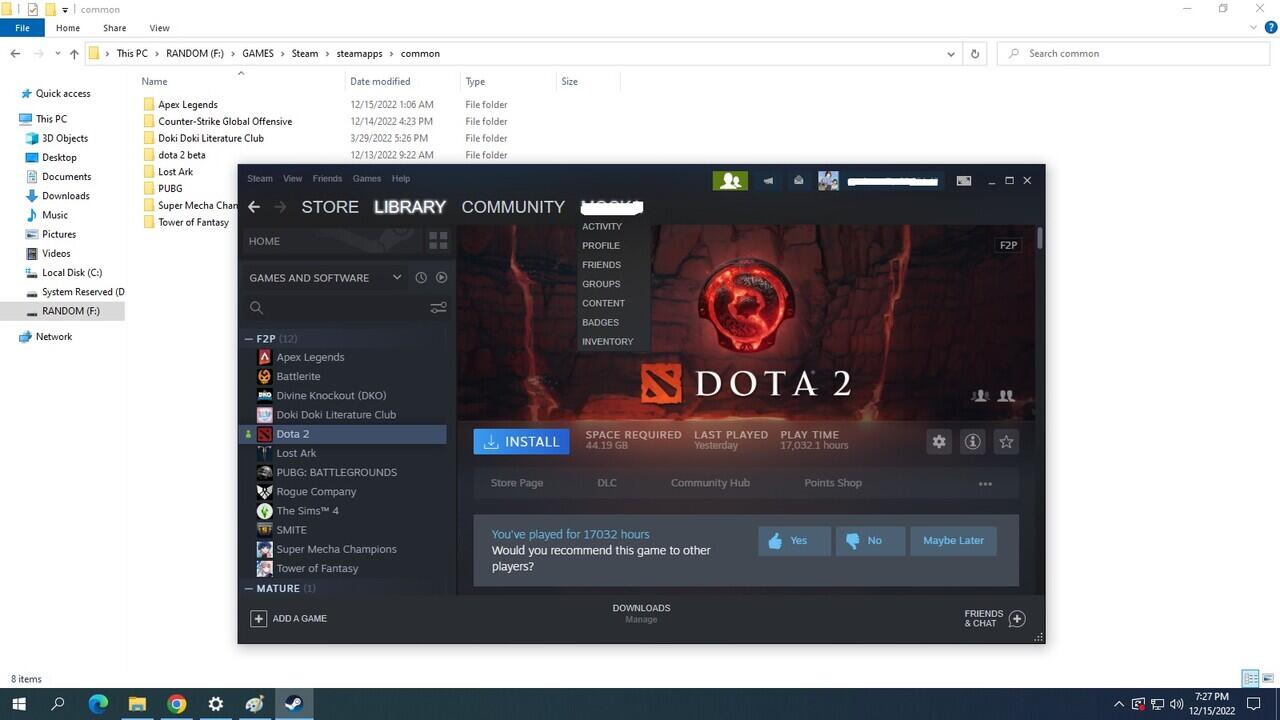Image resolution: width=1280 pixels, height=720 pixels.
Task: Switch to Steam collections grid view icon
Action: tap(438, 241)
